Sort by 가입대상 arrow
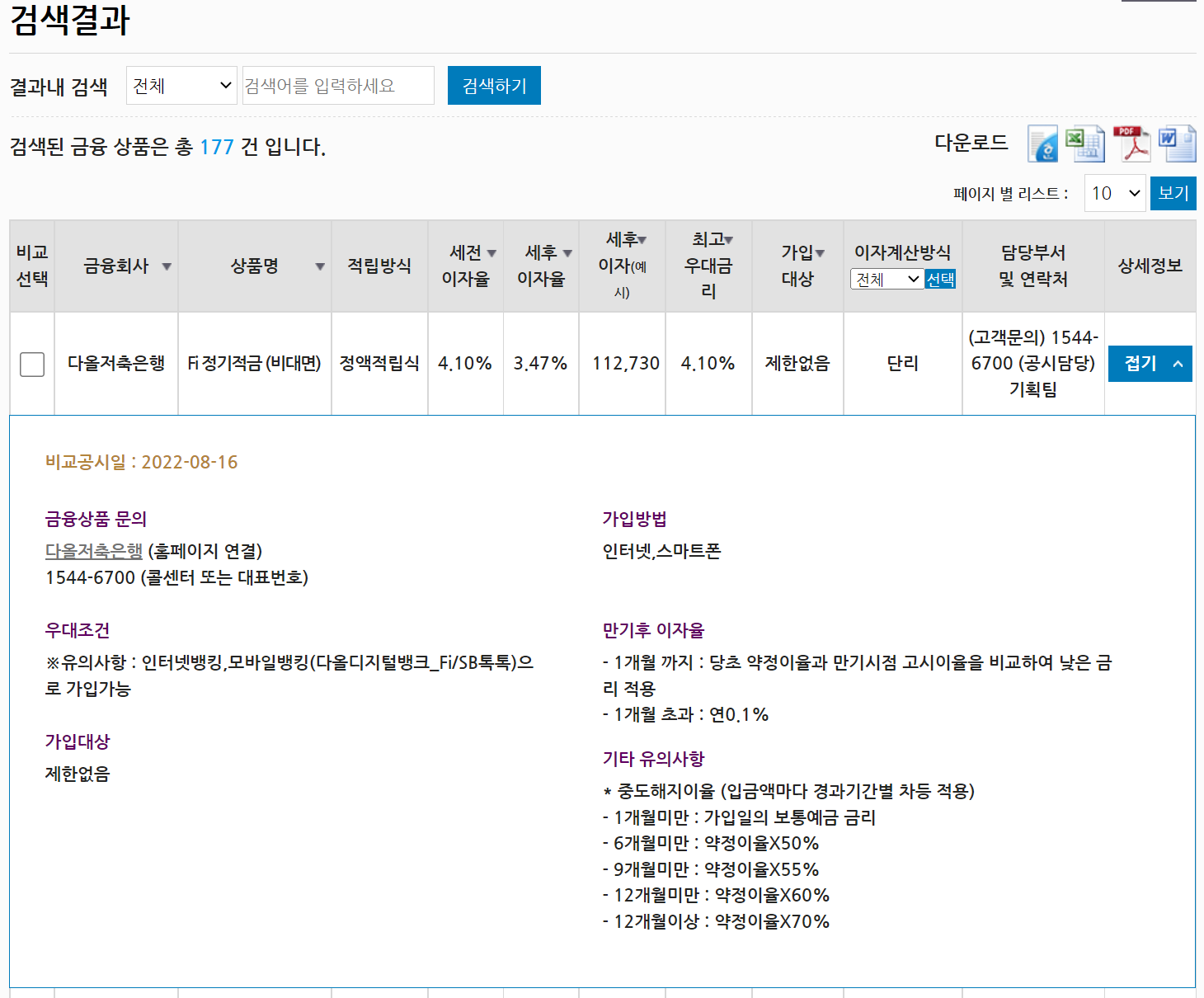 [x=820, y=253]
